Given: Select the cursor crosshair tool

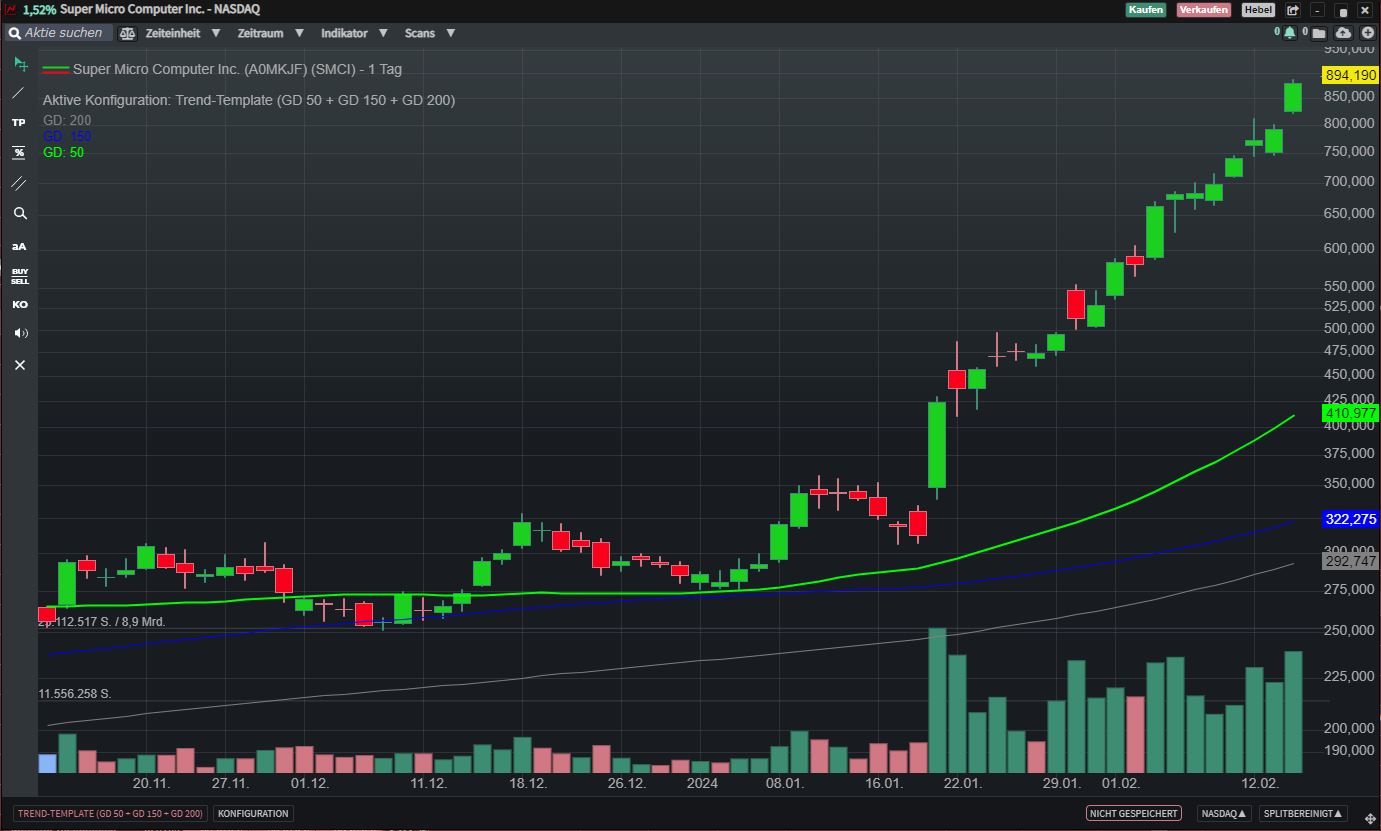Looking at the screenshot, I should click(19, 64).
